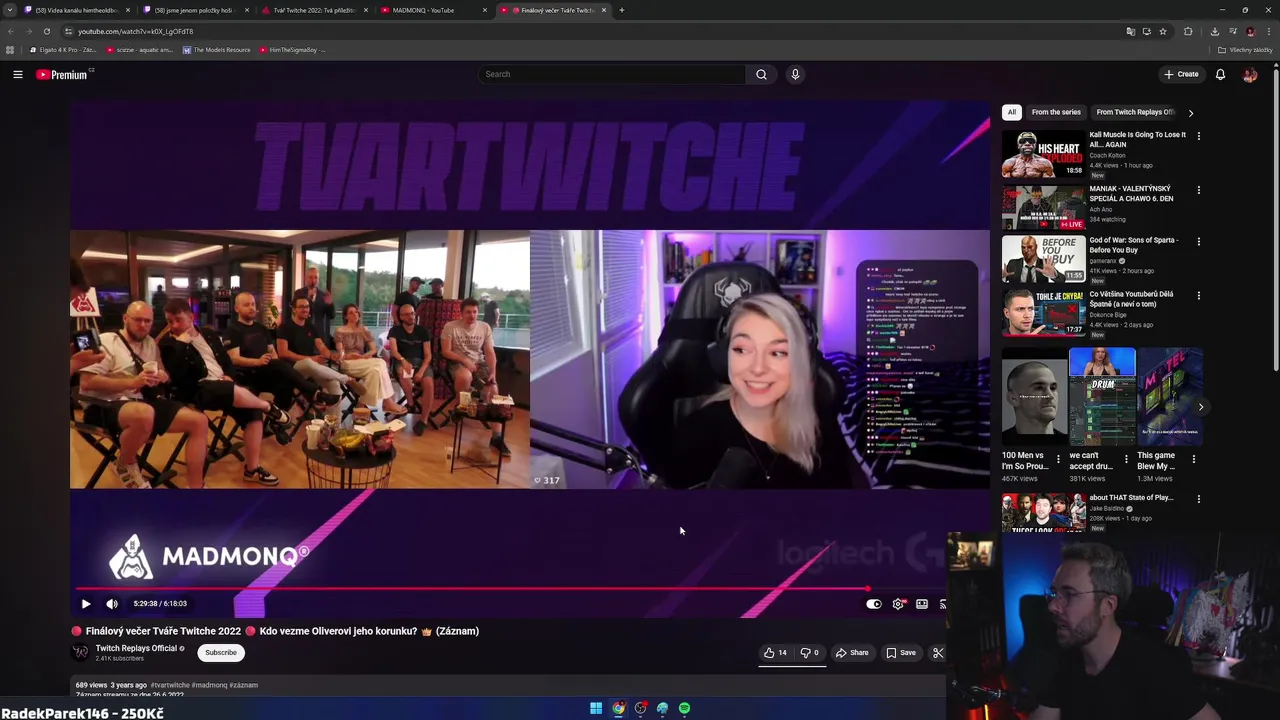The width and height of the screenshot is (1280, 720).
Task: Open Chrome from the taskbar
Action: (618, 708)
